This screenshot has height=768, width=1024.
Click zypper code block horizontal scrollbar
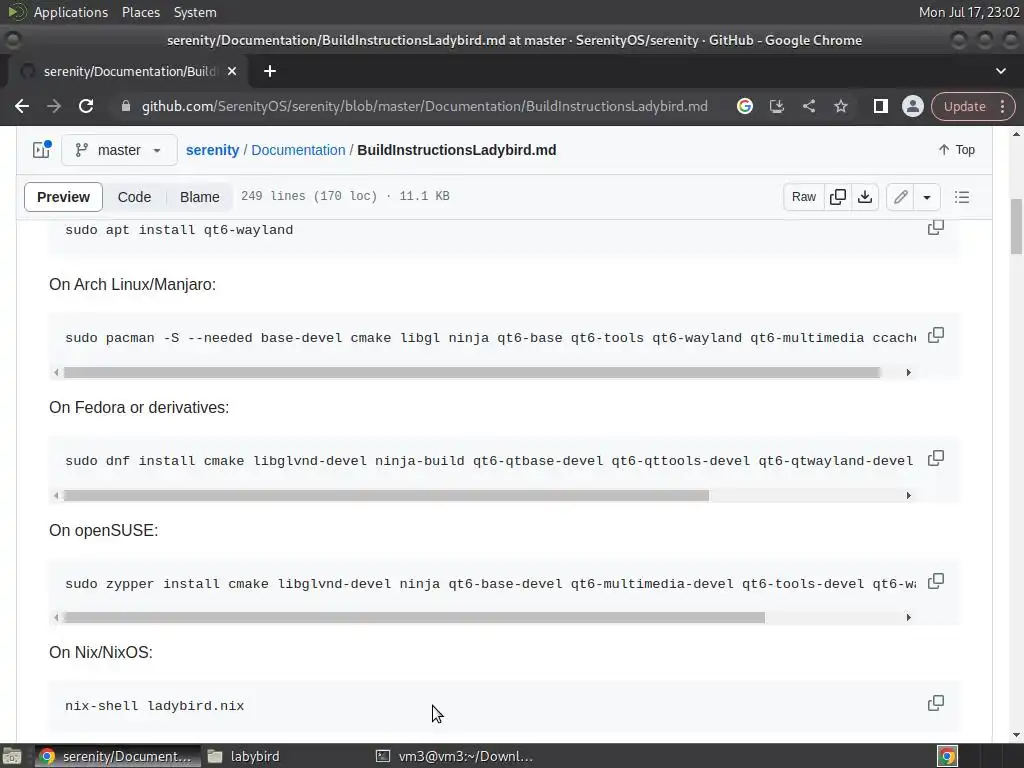(414, 617)
